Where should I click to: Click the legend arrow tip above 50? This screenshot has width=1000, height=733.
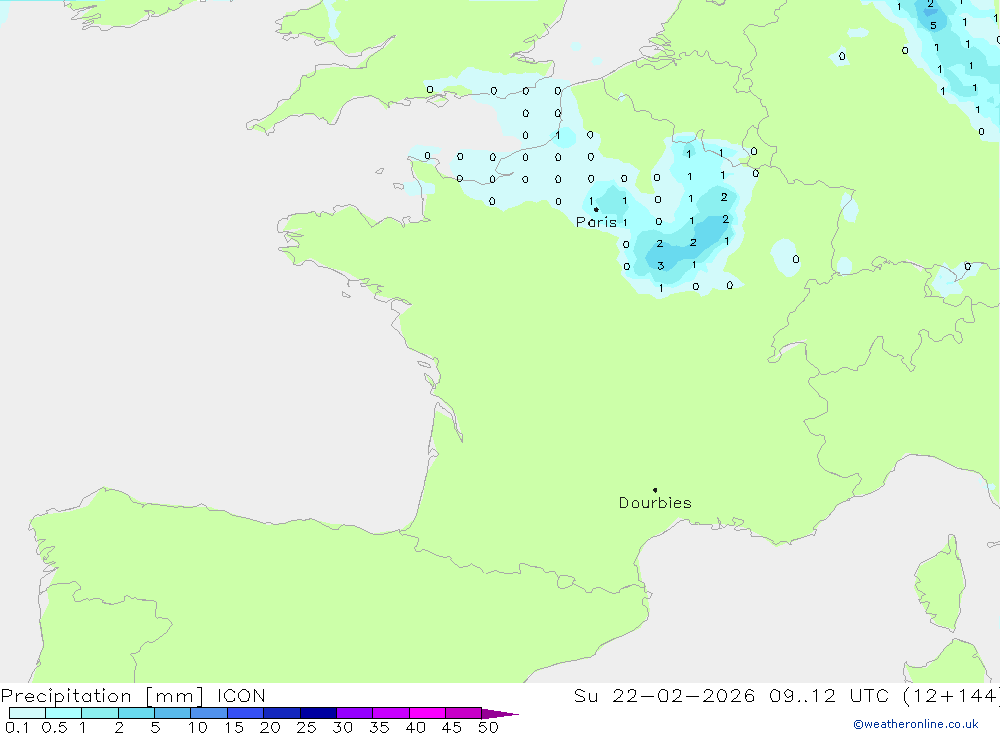[501, 713]
